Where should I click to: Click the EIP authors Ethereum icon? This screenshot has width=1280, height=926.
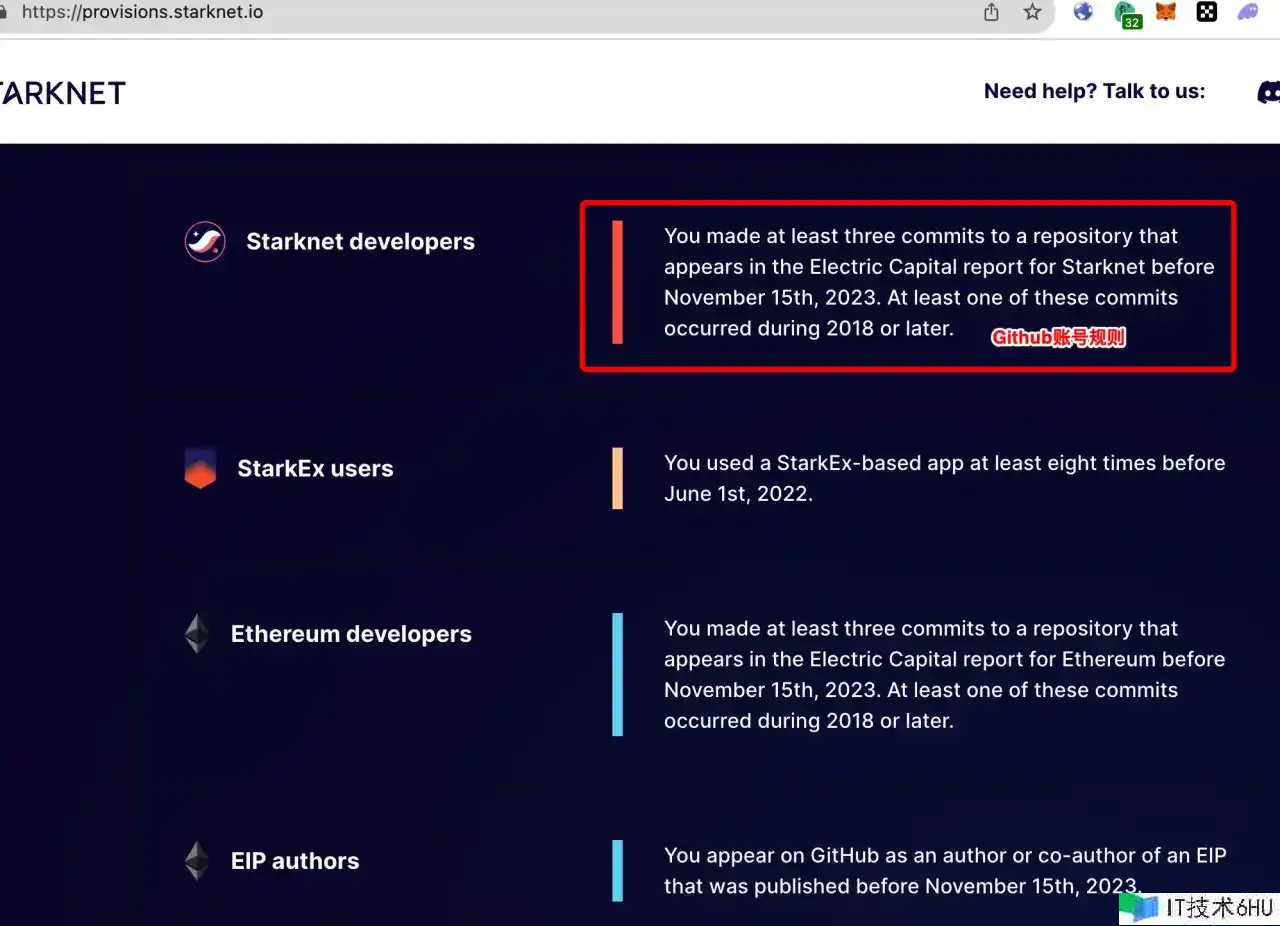197,861
